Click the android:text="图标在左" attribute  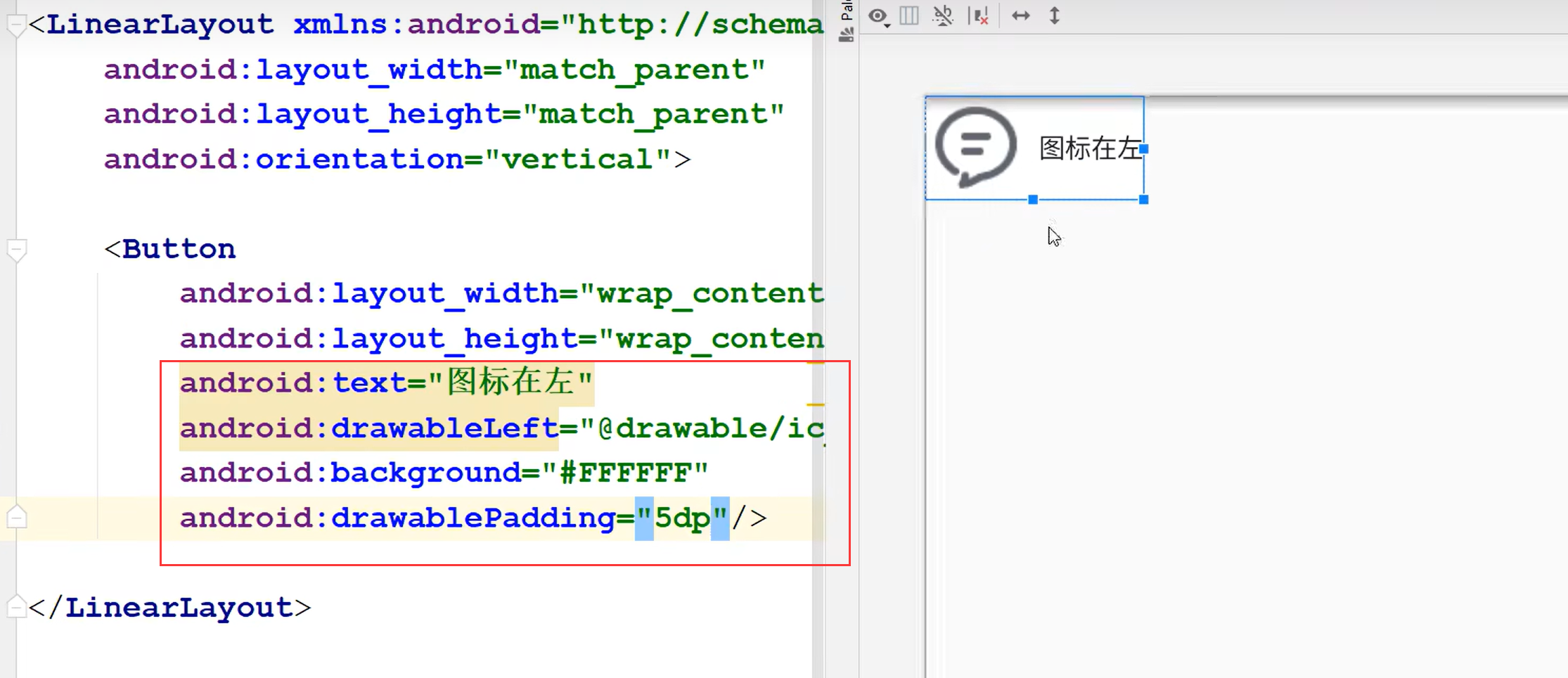[387, 383]
